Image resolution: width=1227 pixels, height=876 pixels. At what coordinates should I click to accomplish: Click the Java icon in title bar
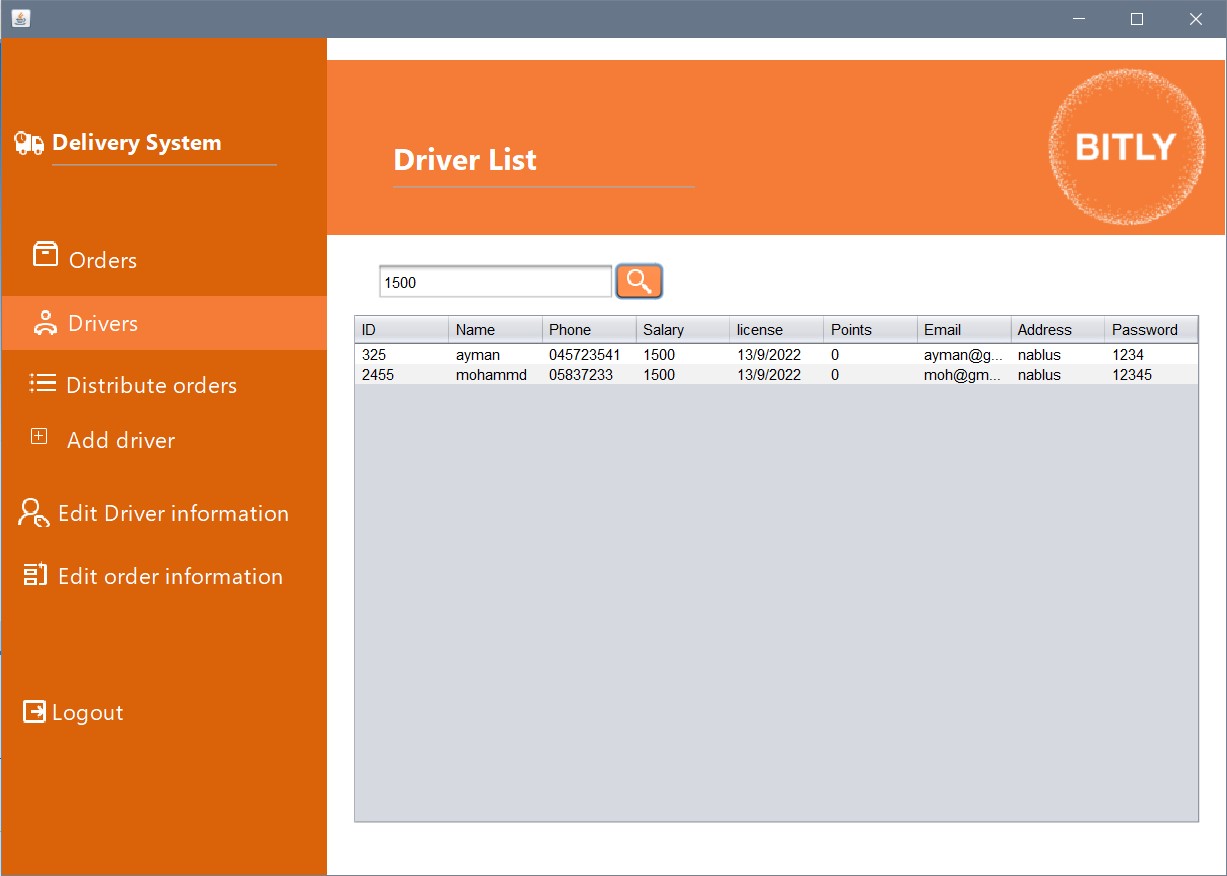(20, 18)
